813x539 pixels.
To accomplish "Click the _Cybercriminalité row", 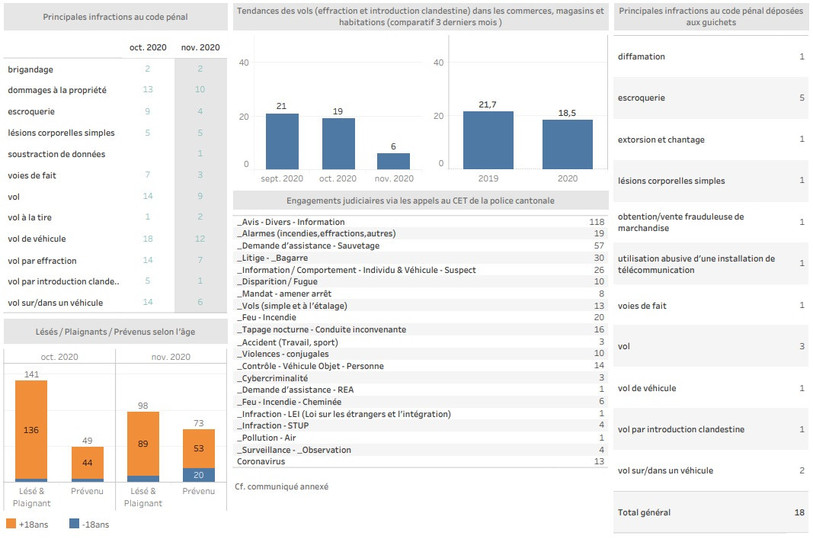I will tap(420, 378).
